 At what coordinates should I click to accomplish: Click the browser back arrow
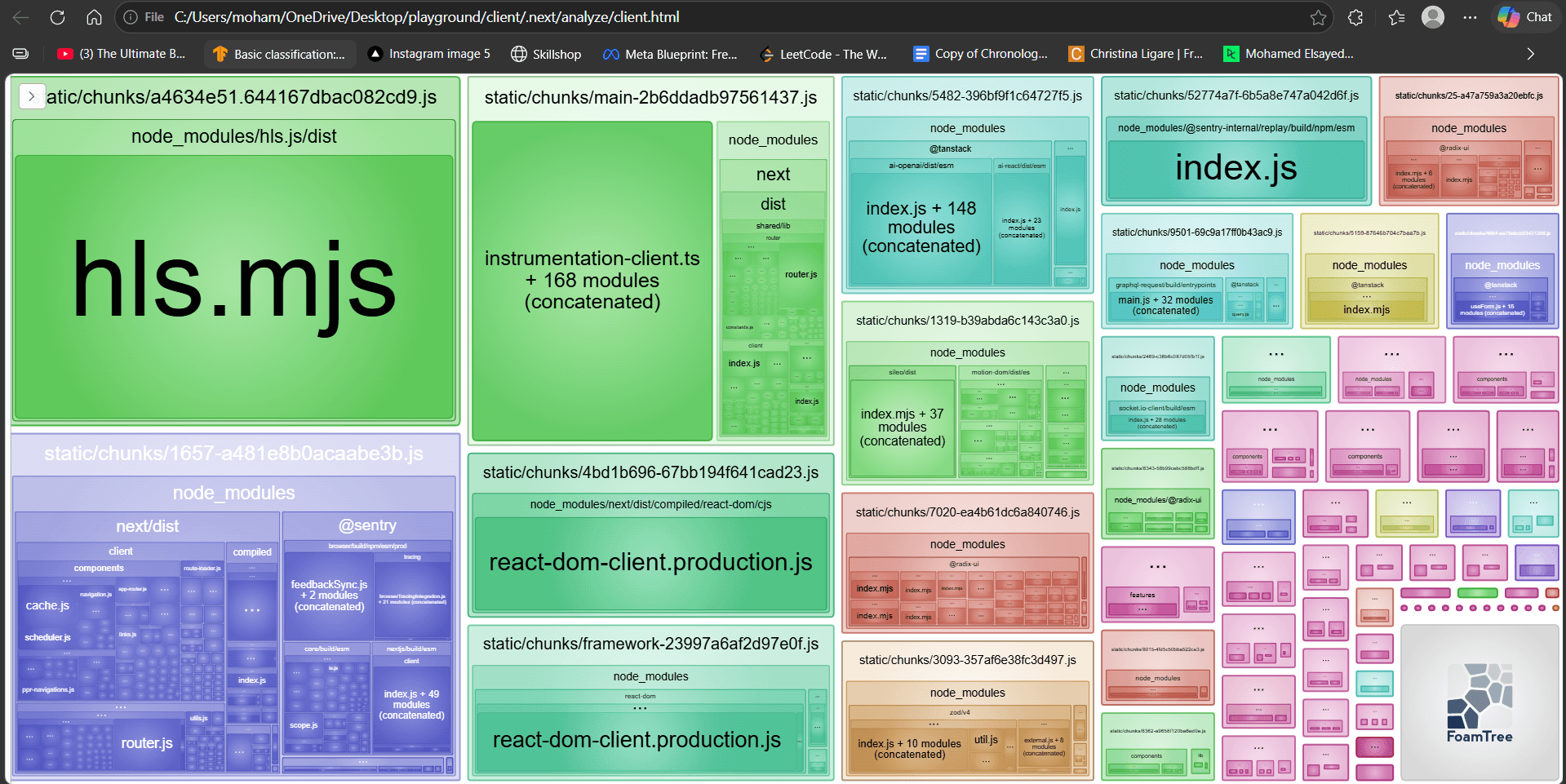(21, 17)
